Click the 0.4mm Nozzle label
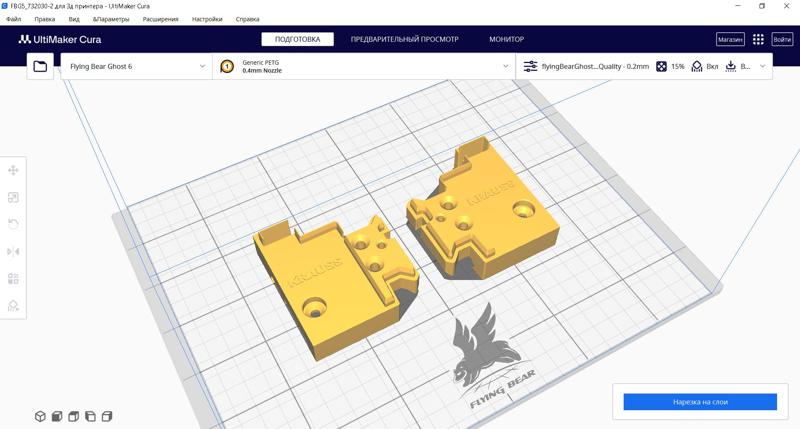Image resolution: width=800 pixels, height=429 pixels. (x=262, y=70)
